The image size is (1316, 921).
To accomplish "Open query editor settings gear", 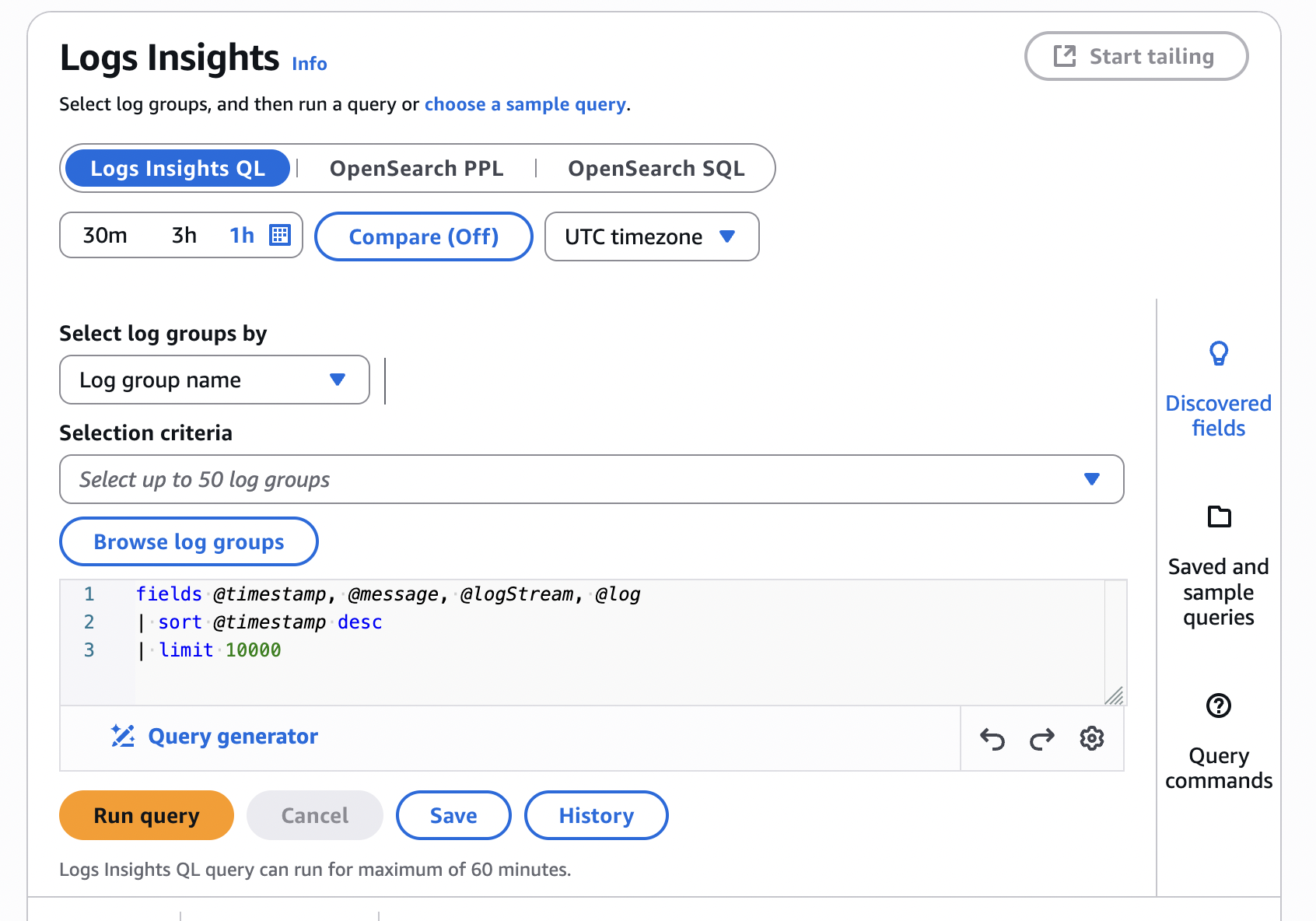I will [1091, 738].
